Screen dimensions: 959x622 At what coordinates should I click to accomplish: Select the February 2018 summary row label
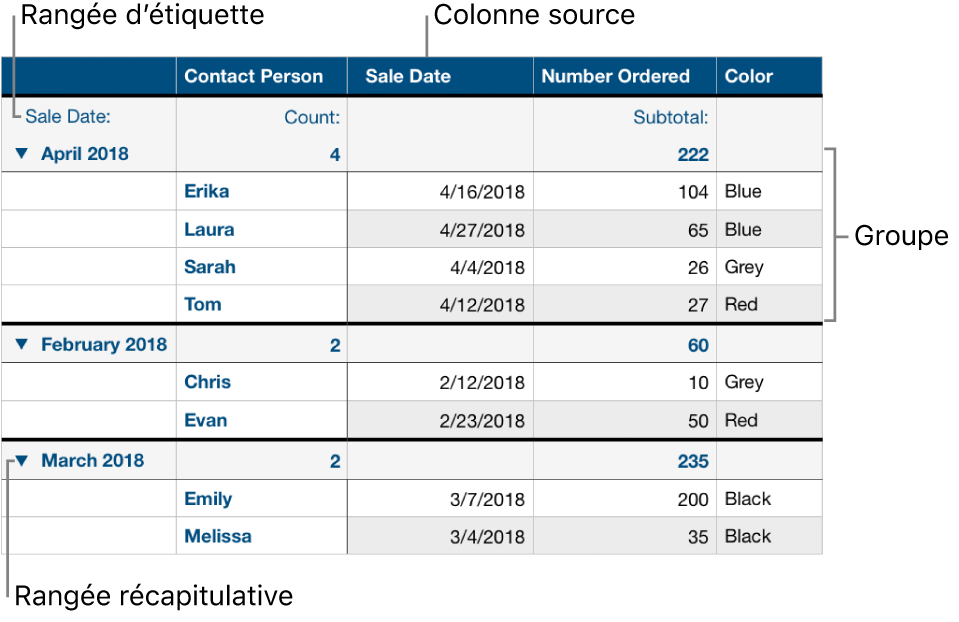tap(104, 345)
